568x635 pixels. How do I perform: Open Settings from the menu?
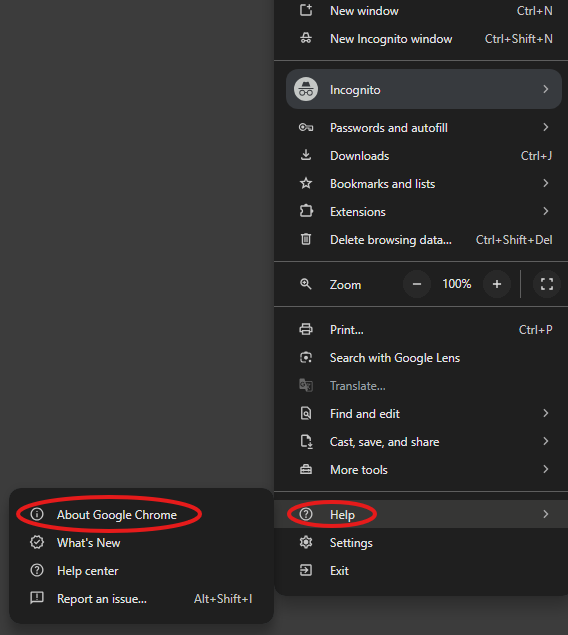coord(421,543)
